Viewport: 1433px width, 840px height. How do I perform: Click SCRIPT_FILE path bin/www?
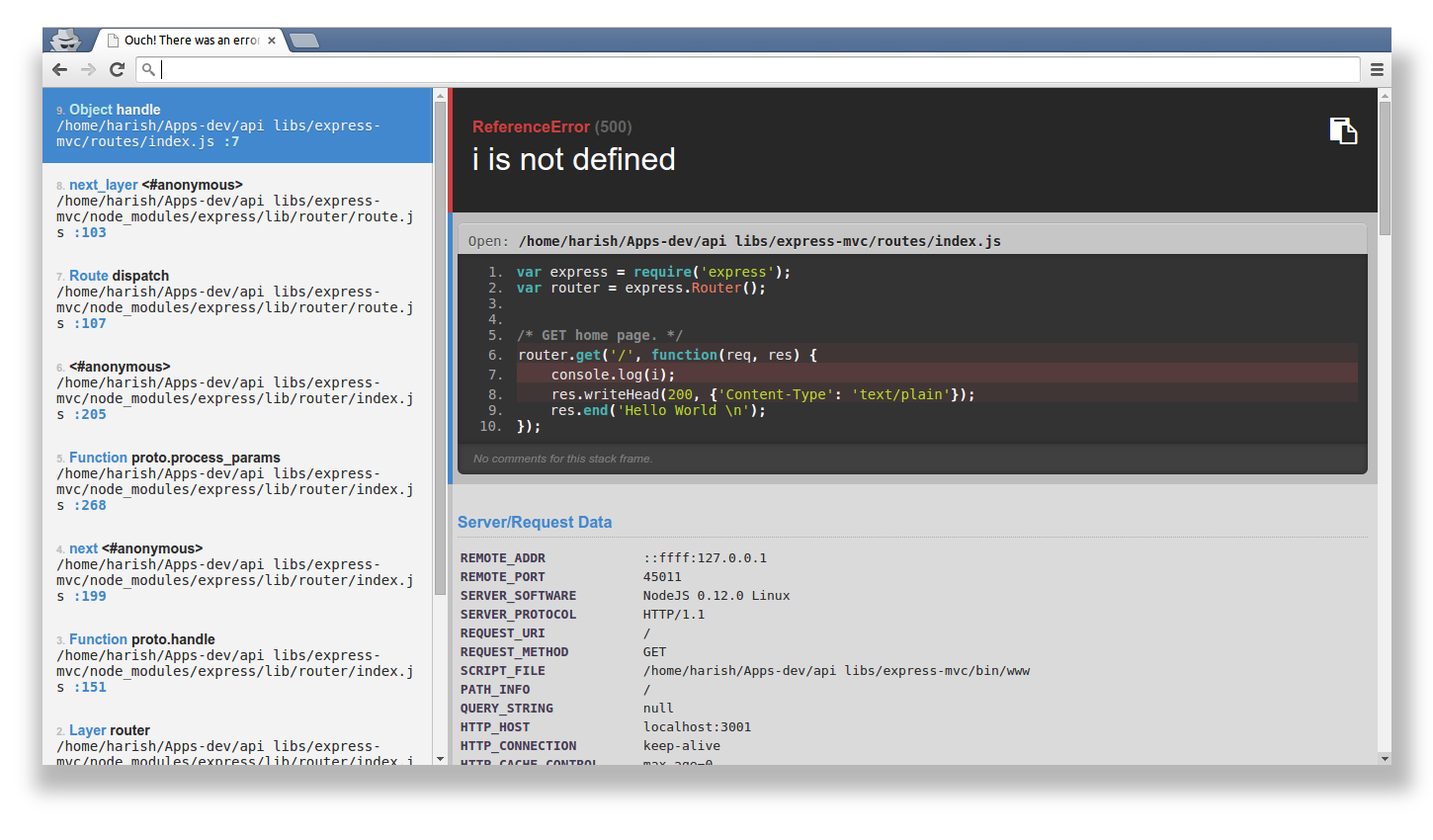point(836,671)
